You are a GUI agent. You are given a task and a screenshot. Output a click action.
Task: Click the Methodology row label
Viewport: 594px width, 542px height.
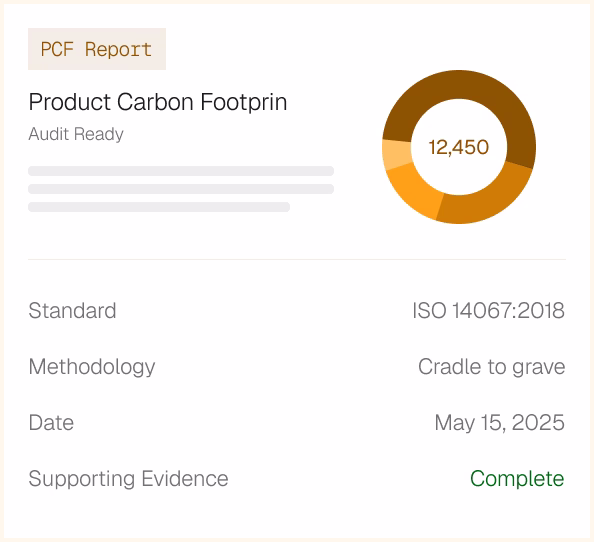point(92,367)
